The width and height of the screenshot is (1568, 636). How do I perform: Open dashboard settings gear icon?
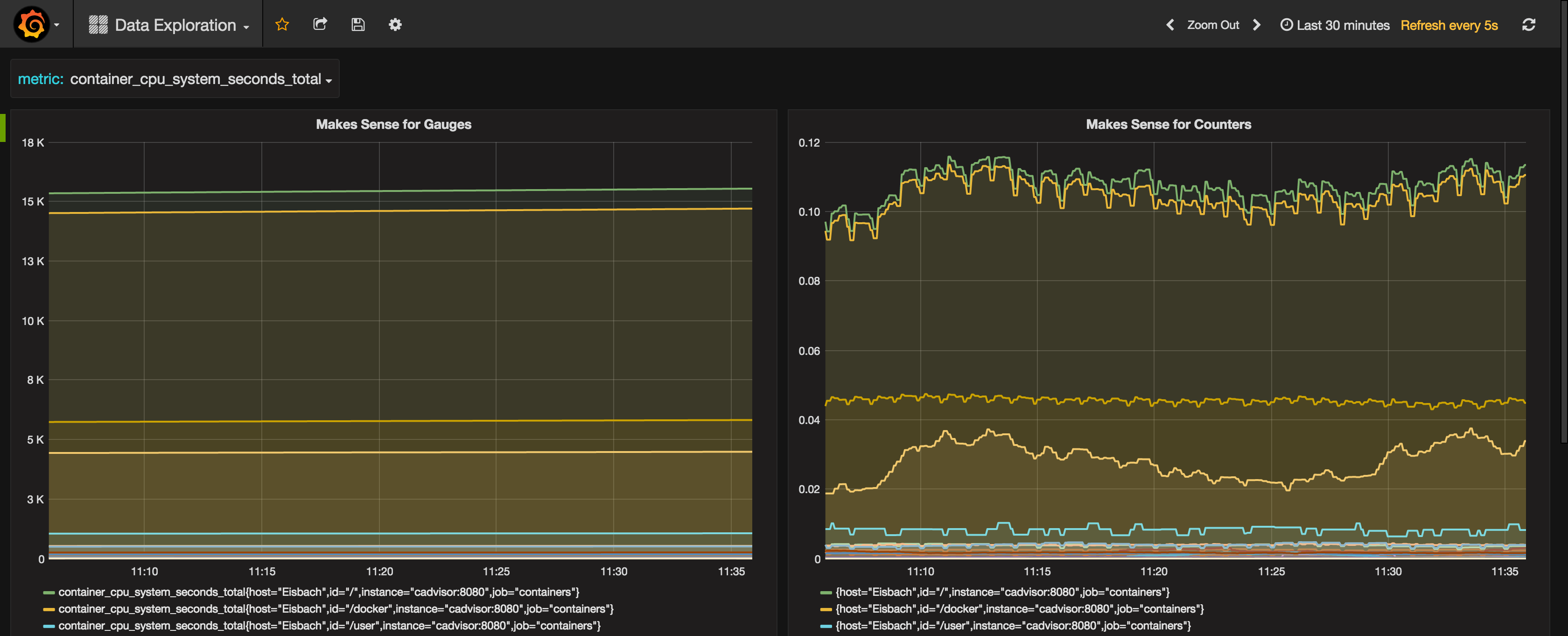tap(395, 24)
